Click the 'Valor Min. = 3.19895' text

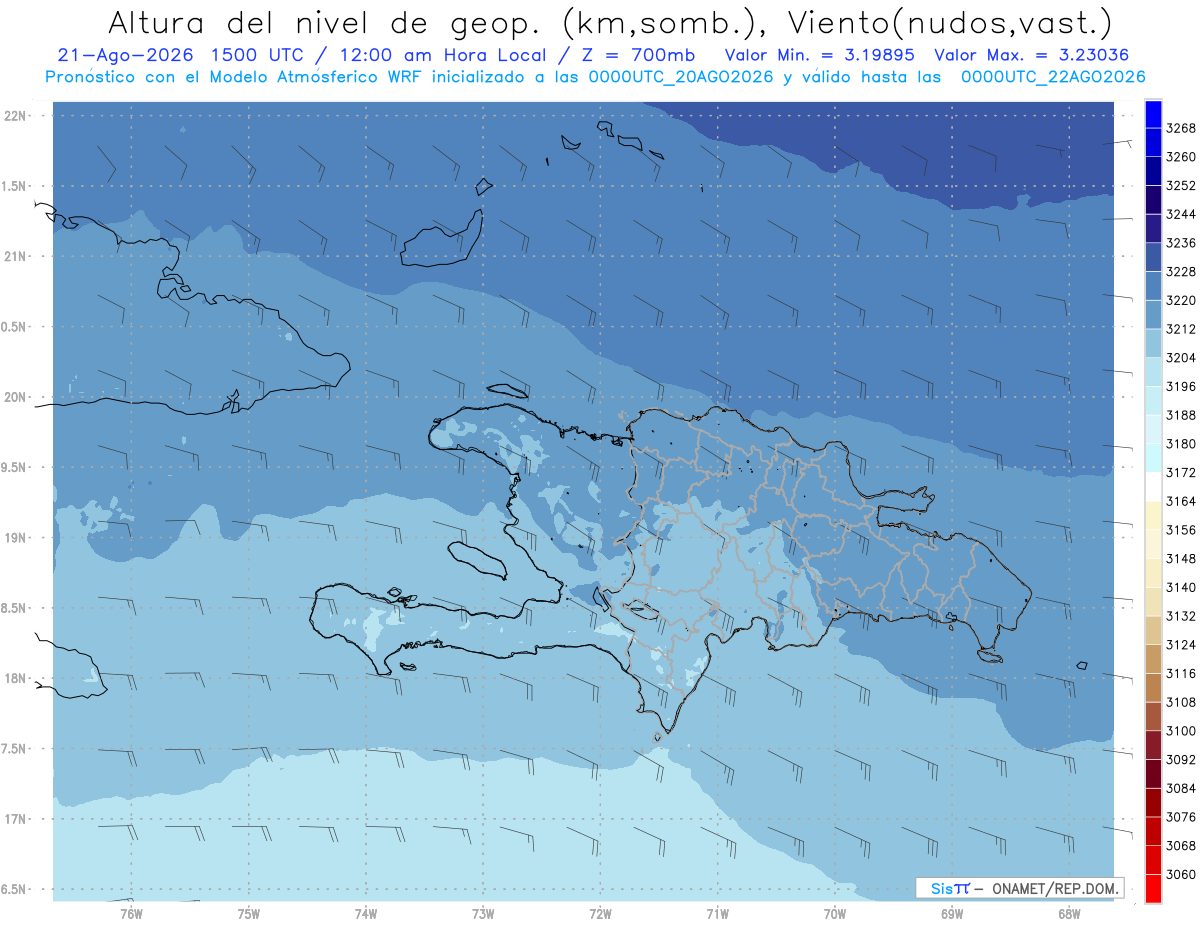tap(821, 56)
